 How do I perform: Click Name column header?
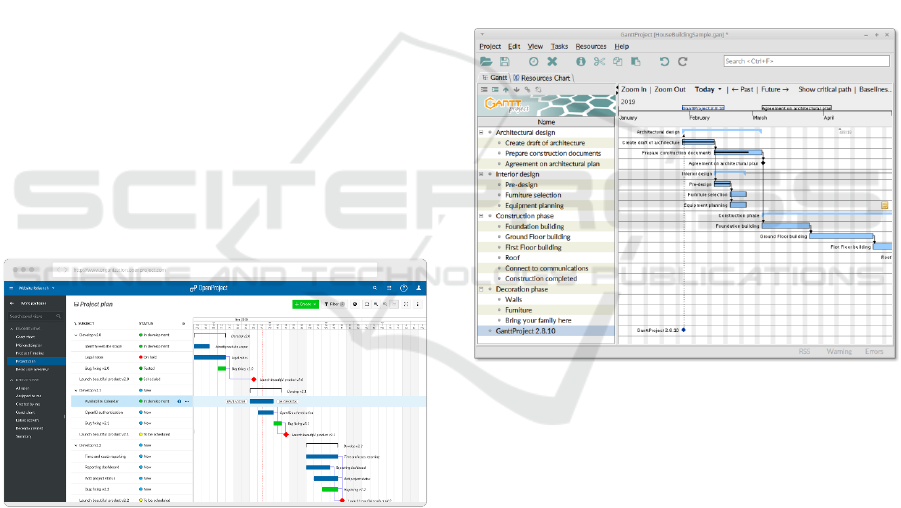[x=546, y=122]
